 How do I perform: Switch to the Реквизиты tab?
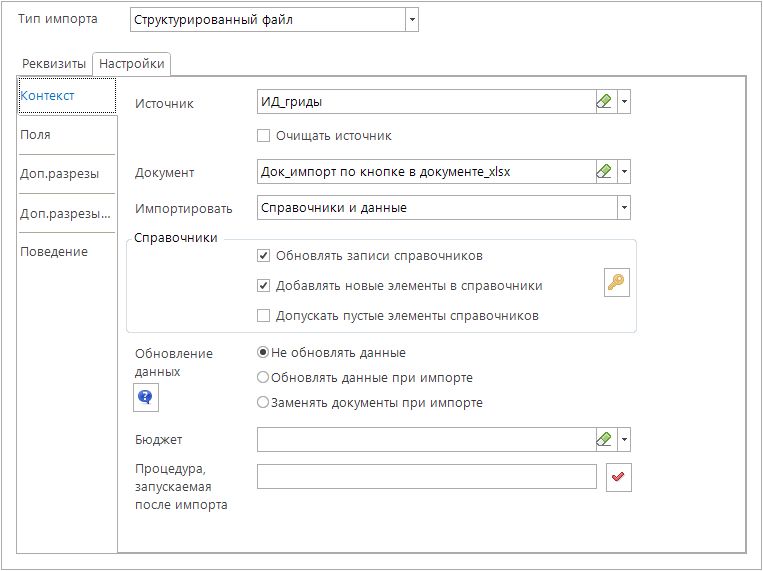(54, 64)
